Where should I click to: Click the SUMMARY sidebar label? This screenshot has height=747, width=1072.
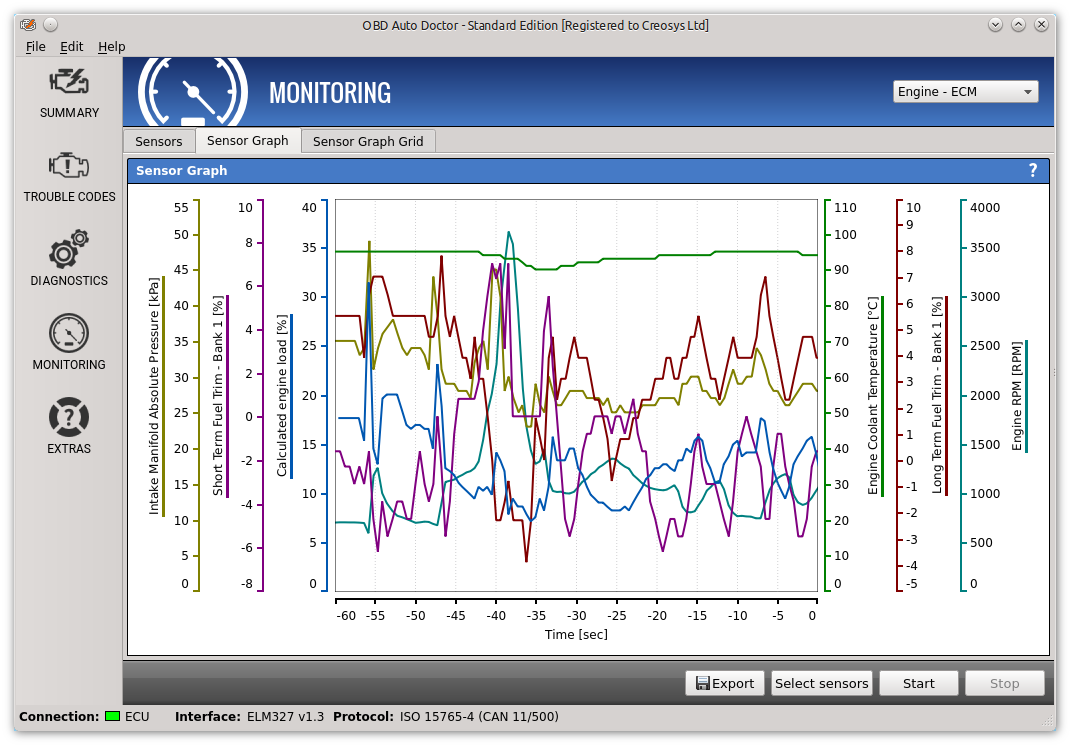69,113
